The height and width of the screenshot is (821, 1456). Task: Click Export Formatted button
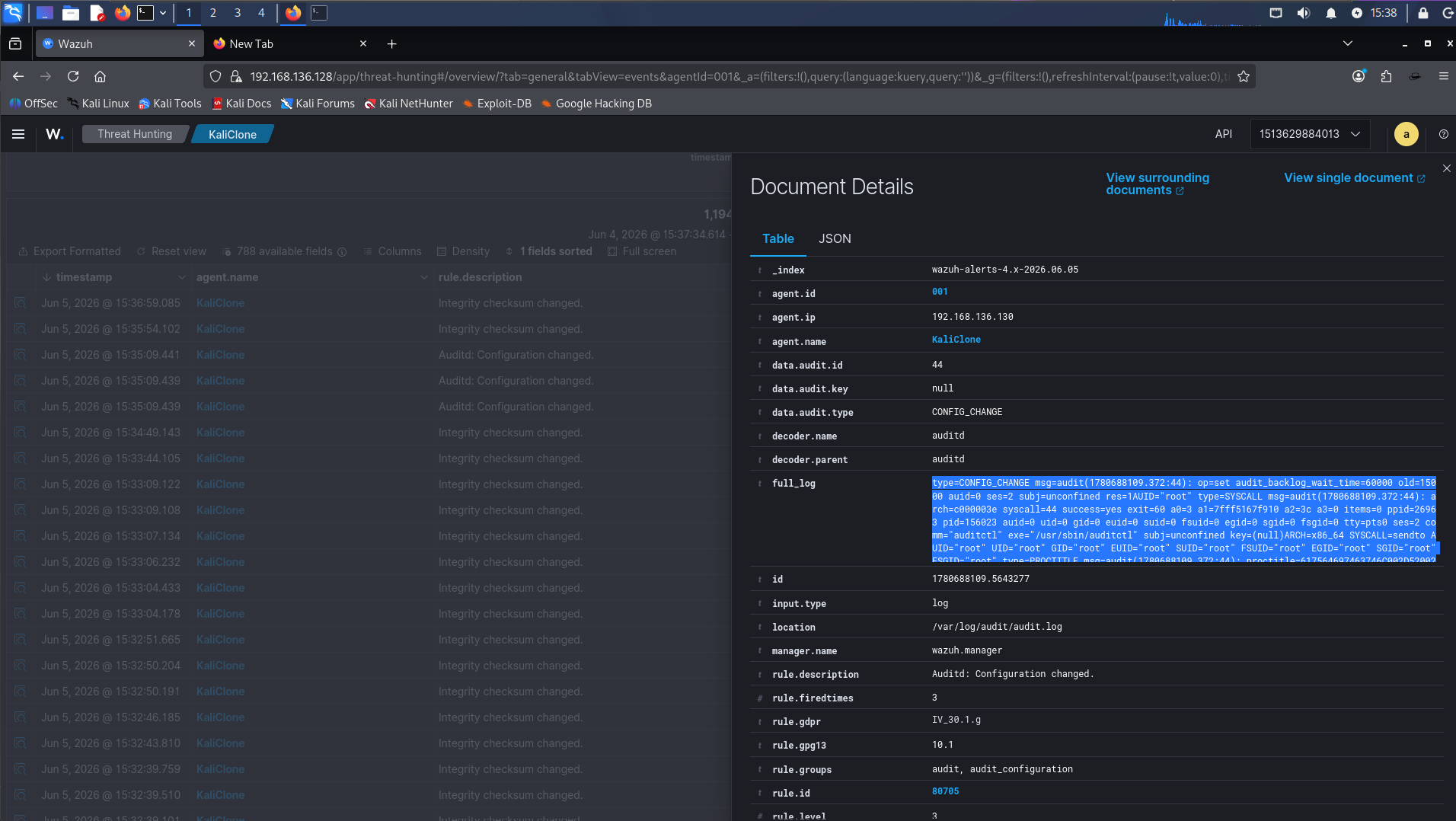70,251
